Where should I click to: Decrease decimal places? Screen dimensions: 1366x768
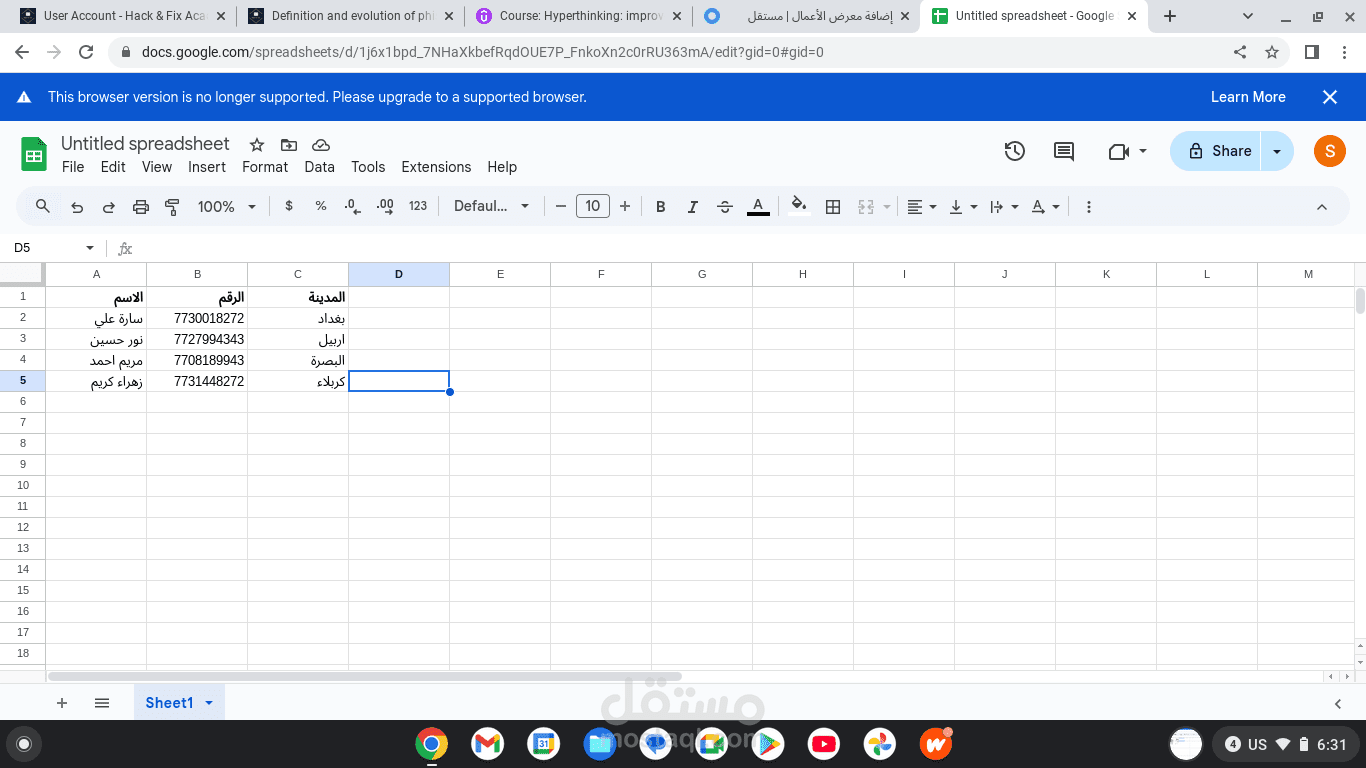click(x=352, y=206)
